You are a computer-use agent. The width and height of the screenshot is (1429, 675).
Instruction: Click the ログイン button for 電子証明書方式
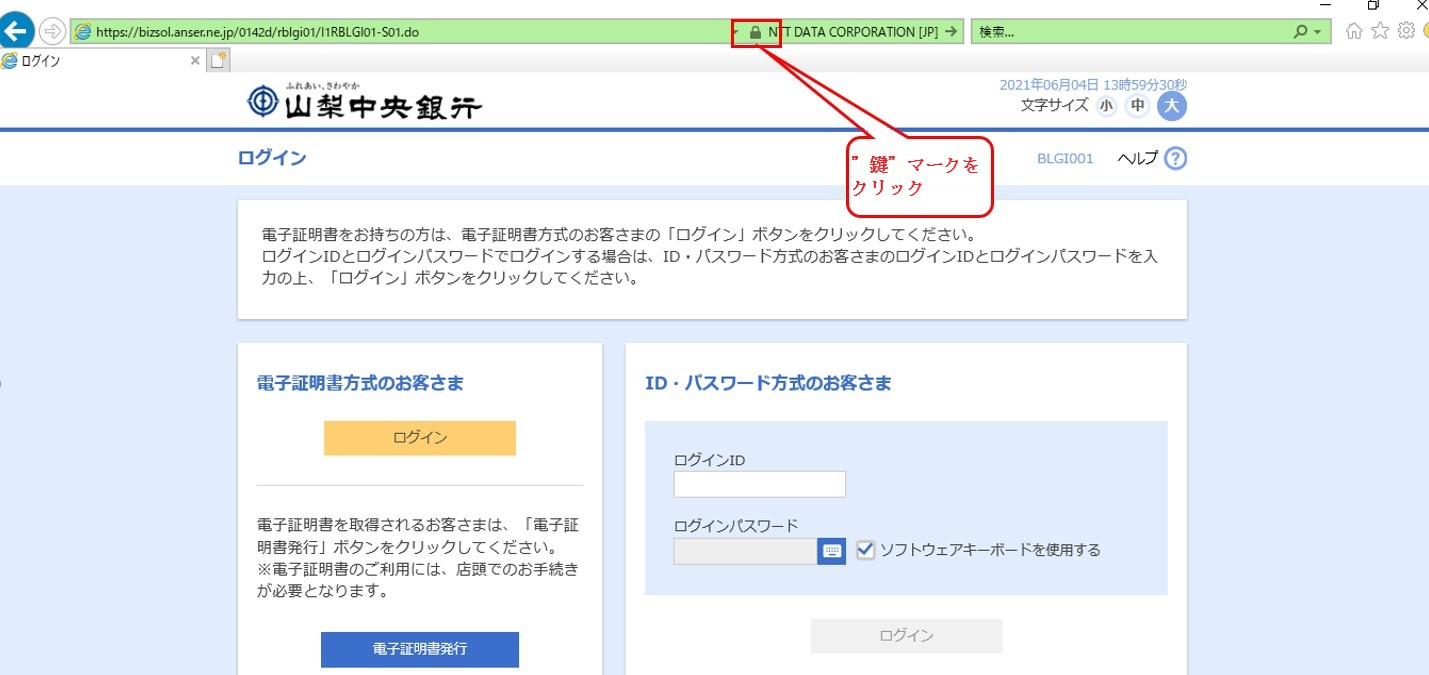click(x=419, y=437)
